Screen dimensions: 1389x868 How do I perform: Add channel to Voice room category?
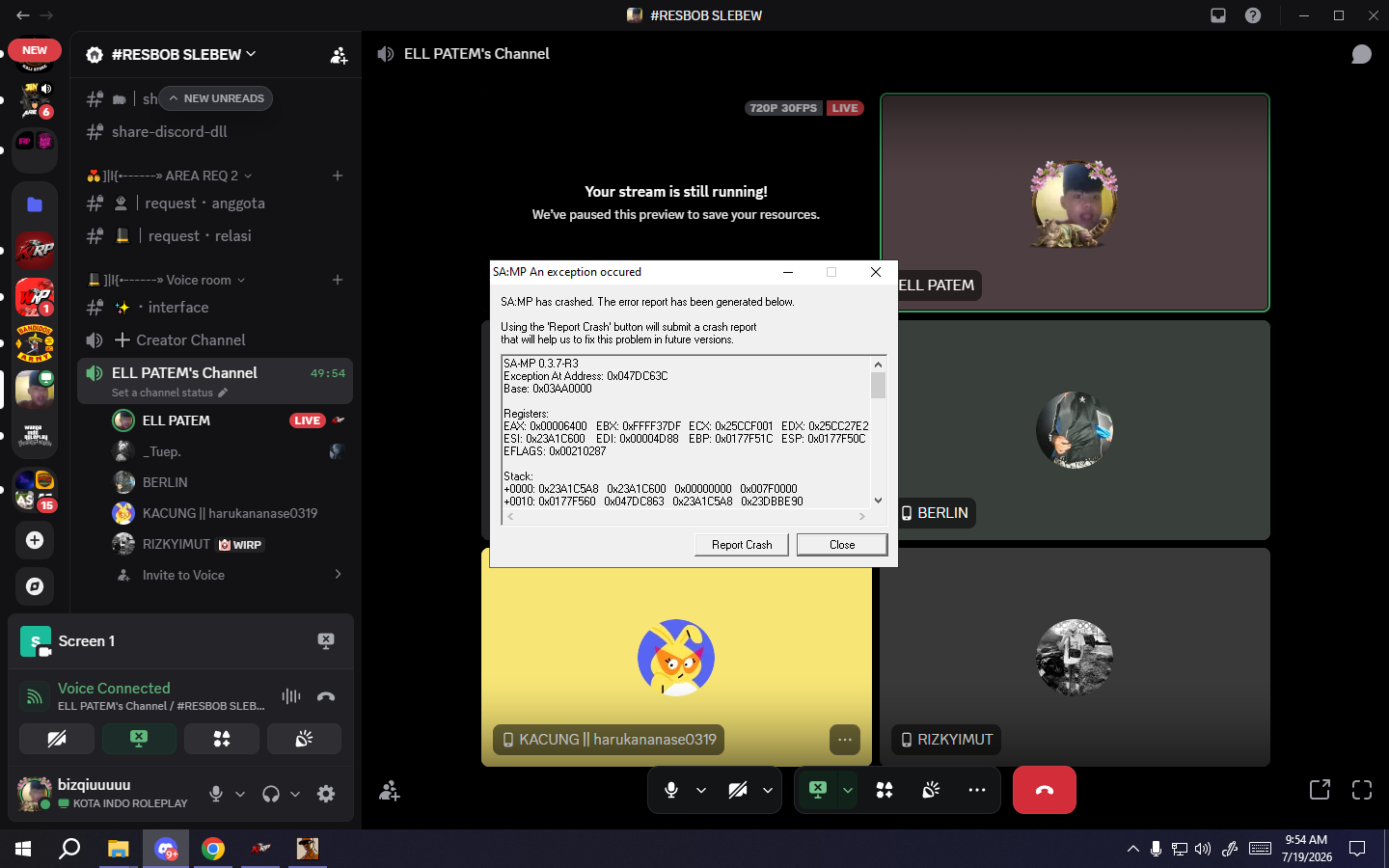(x=338, y=280)
